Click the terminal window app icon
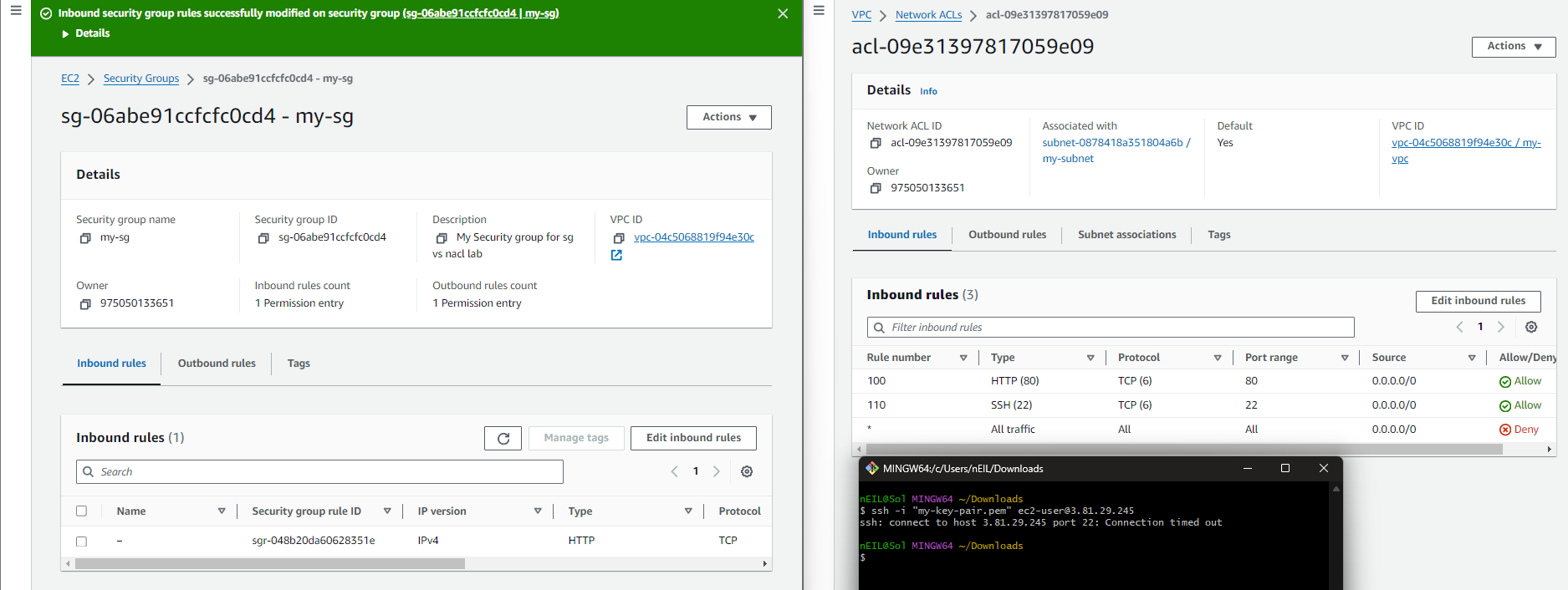This screenshot has height=590, width=1568. pyautogui.click(x=872, y=468)
